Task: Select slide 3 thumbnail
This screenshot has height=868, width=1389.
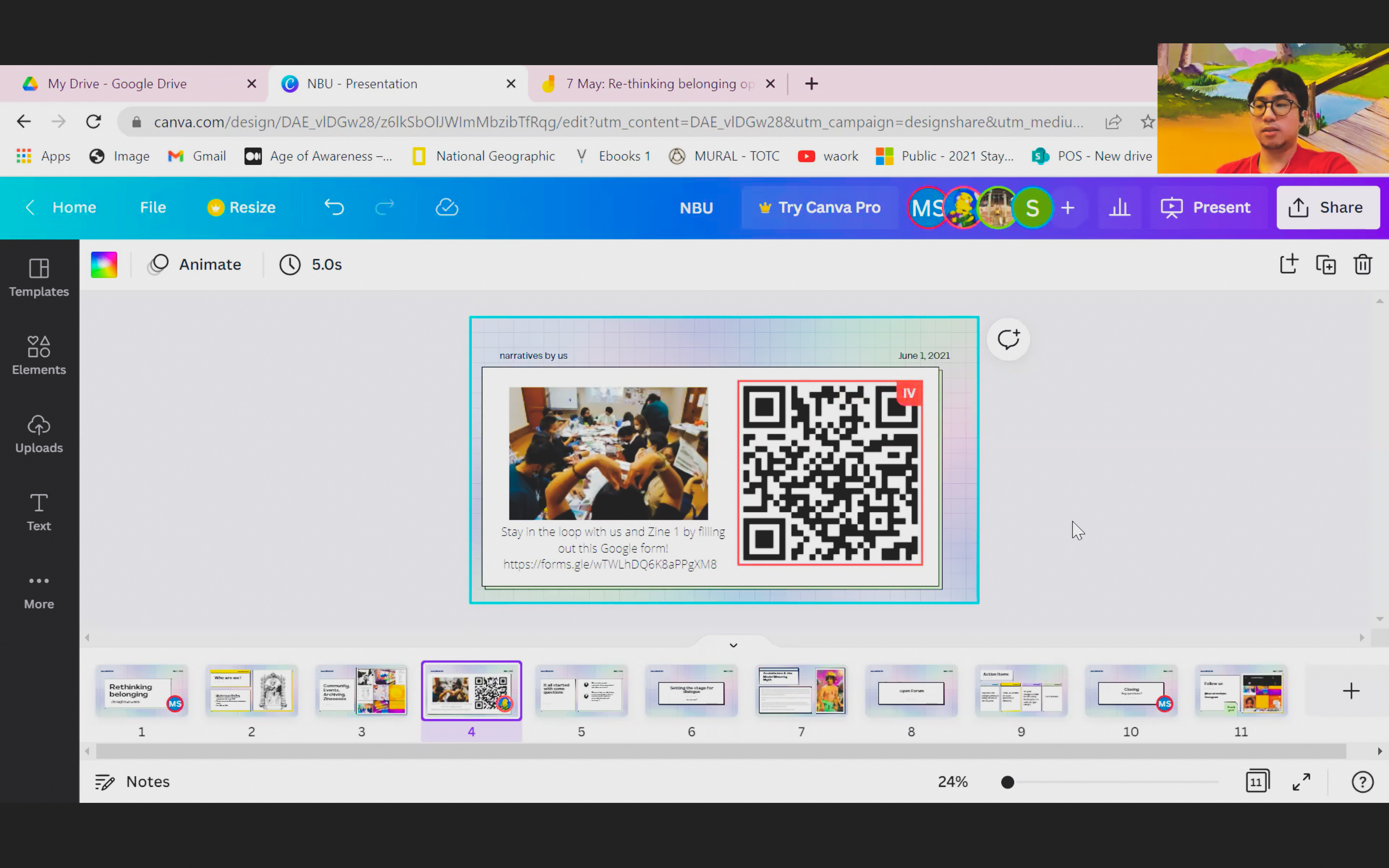Action: click(x=362, y=691)
